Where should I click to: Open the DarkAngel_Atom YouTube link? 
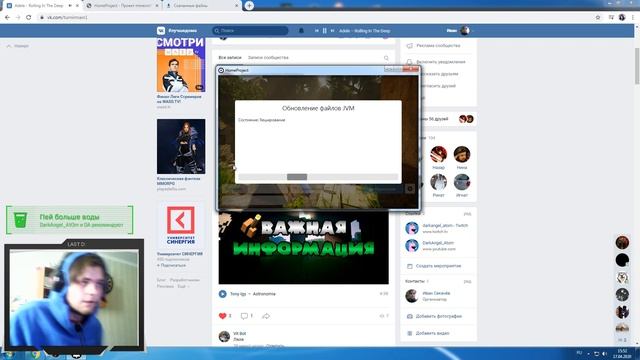point(438,243)
